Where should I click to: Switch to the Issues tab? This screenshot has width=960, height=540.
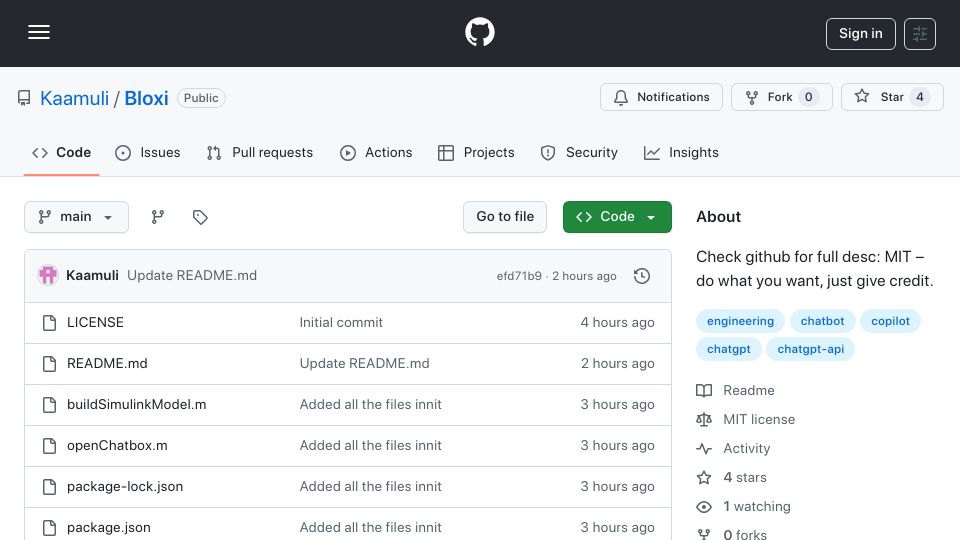pos(148,152)
